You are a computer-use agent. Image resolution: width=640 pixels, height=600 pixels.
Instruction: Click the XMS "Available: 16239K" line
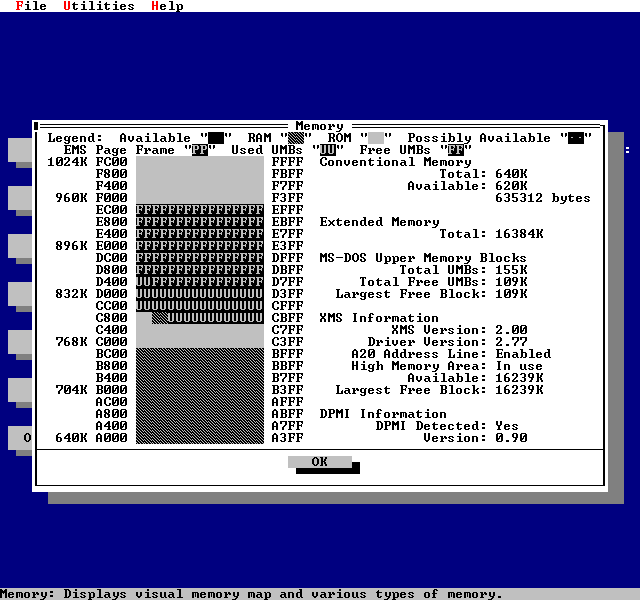(476, 378)
